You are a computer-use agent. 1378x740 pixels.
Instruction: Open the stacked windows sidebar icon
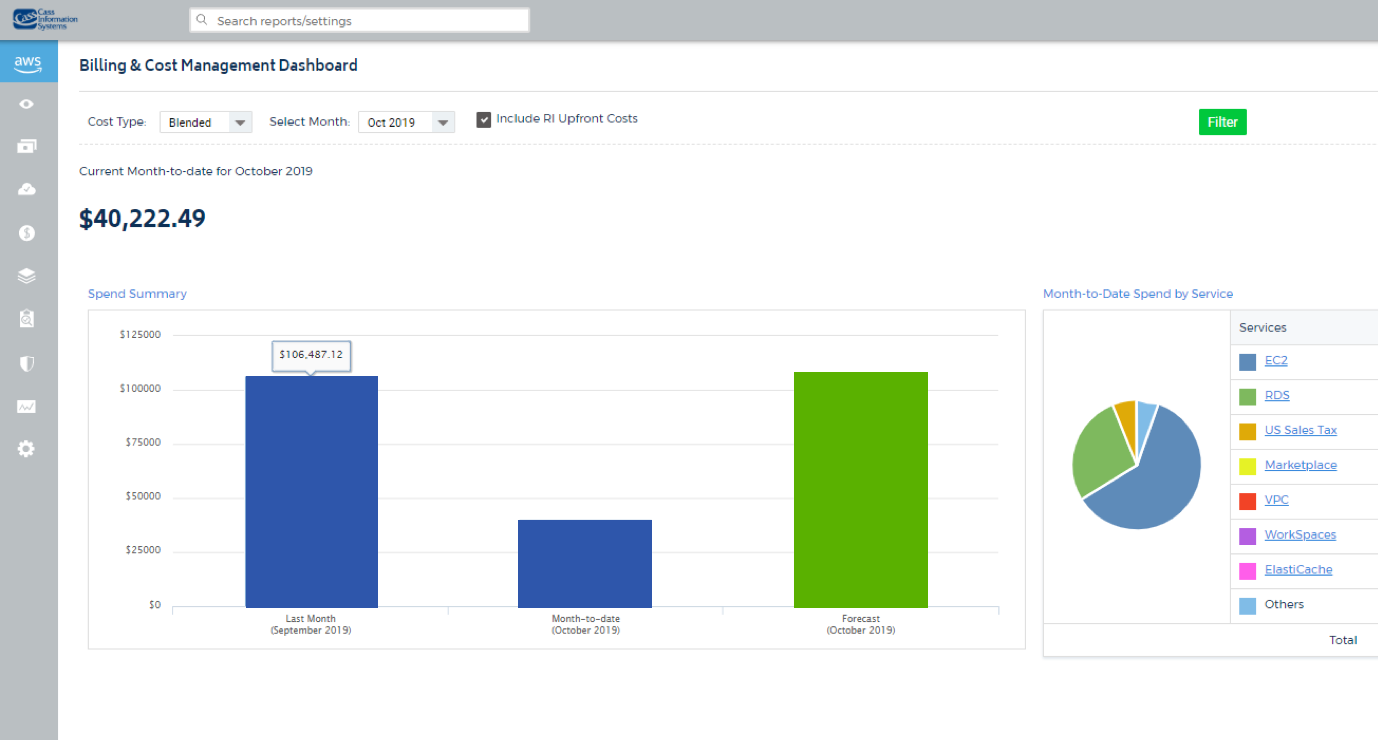coord(27,146)
